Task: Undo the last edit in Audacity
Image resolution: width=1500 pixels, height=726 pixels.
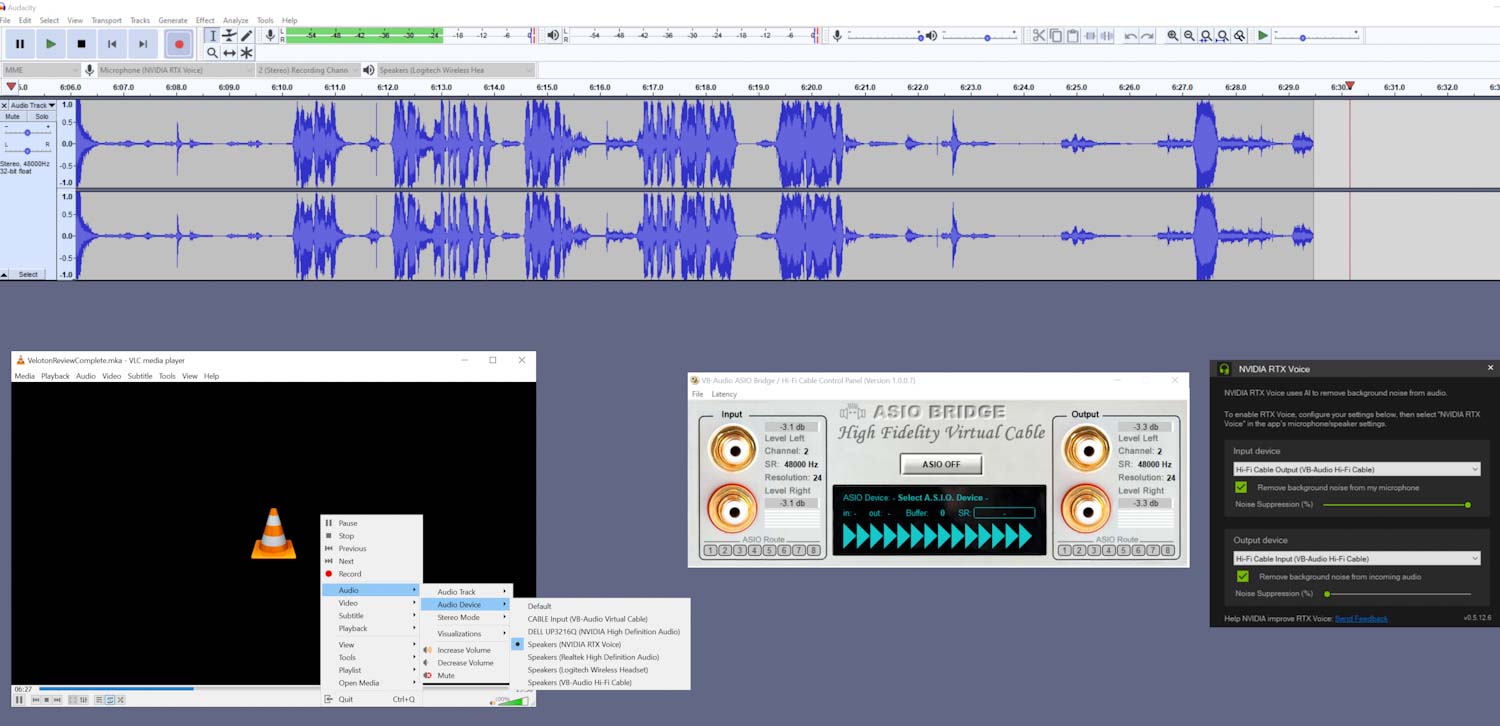Action: pyautogui.click(x=1130, y=36)
